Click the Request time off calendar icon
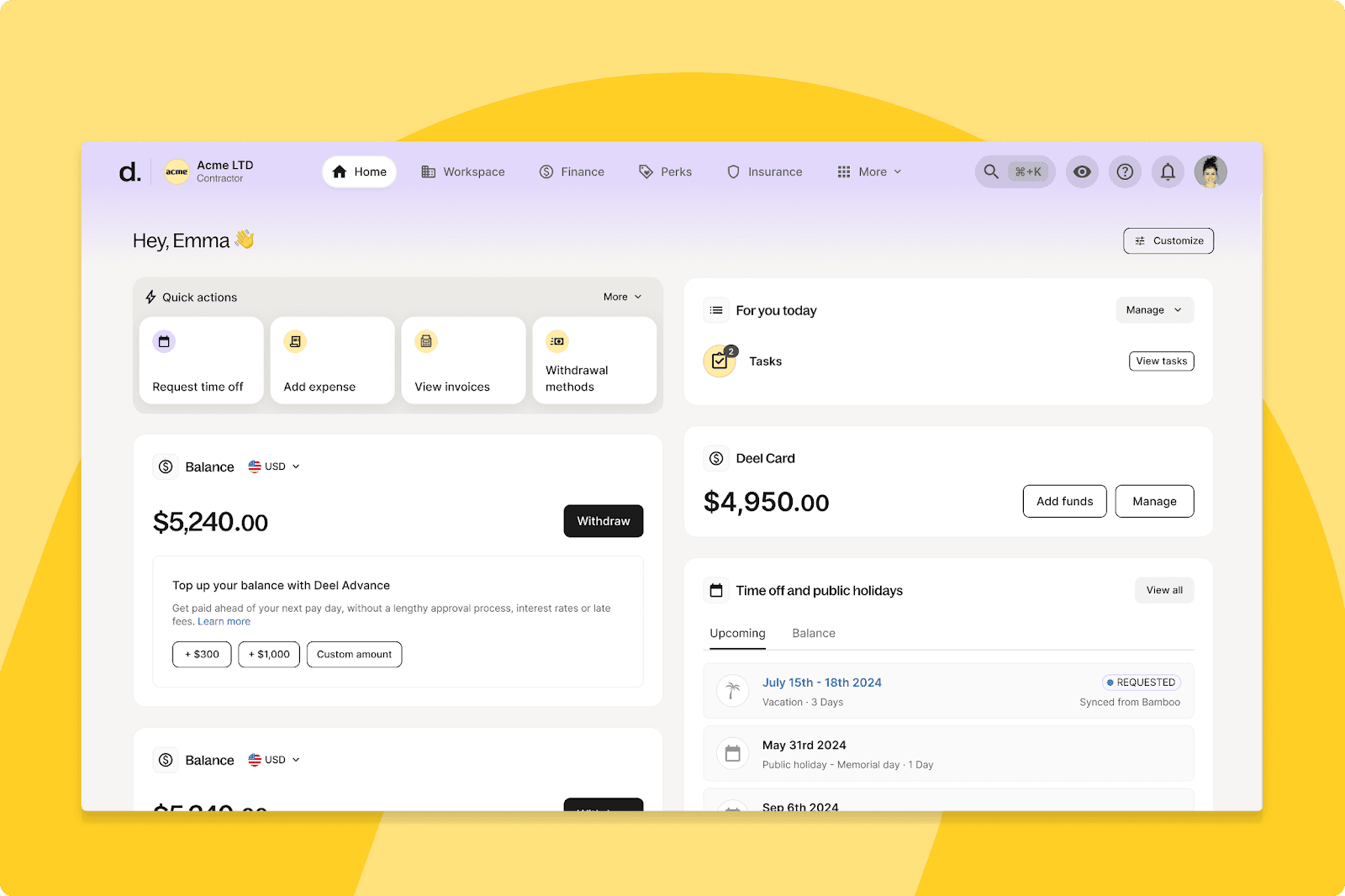 (164, 341)
